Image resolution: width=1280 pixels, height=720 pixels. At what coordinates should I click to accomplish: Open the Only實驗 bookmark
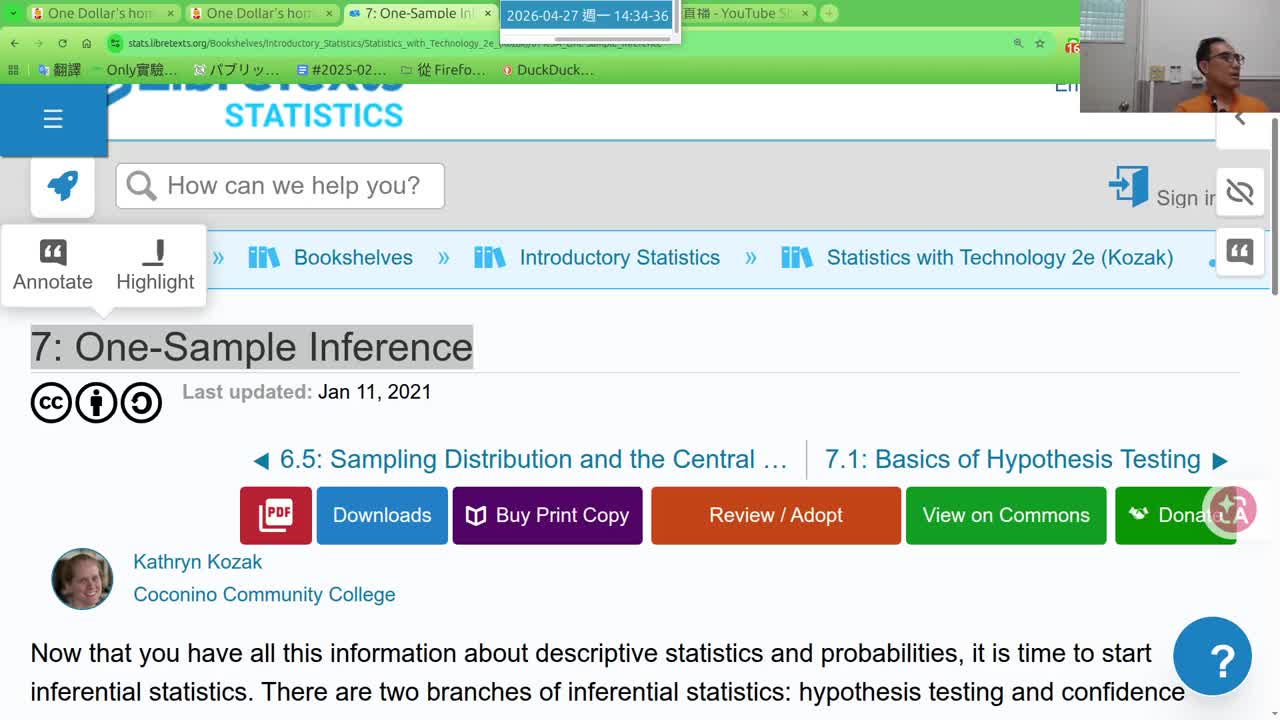pos(134,70)
